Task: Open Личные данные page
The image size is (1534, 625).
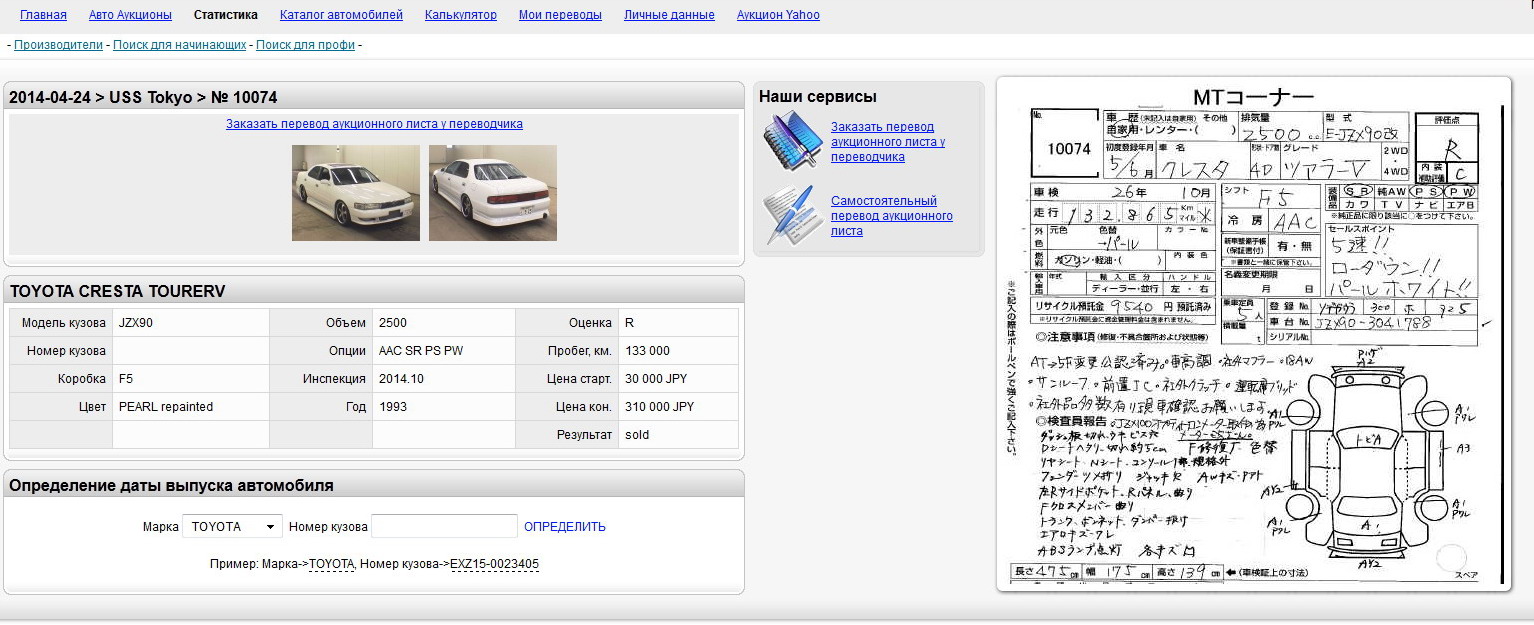Action: coord(669,15)
